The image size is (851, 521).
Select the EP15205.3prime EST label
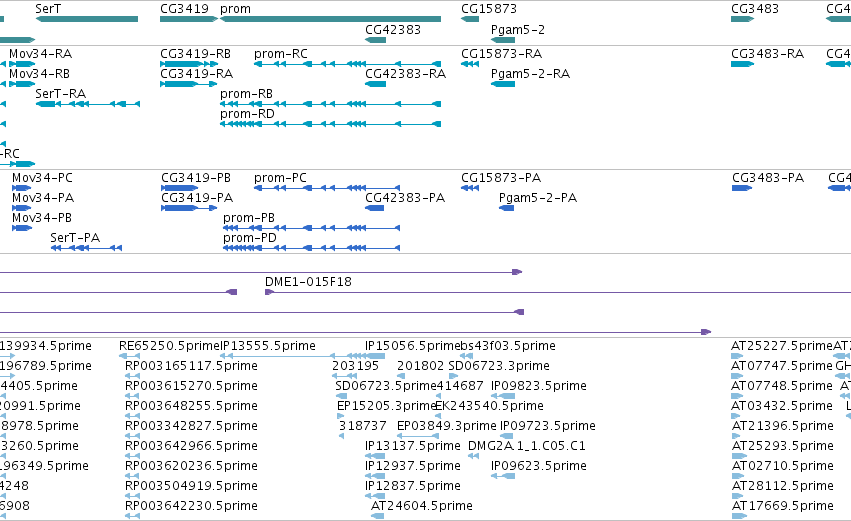coord(387,406)
